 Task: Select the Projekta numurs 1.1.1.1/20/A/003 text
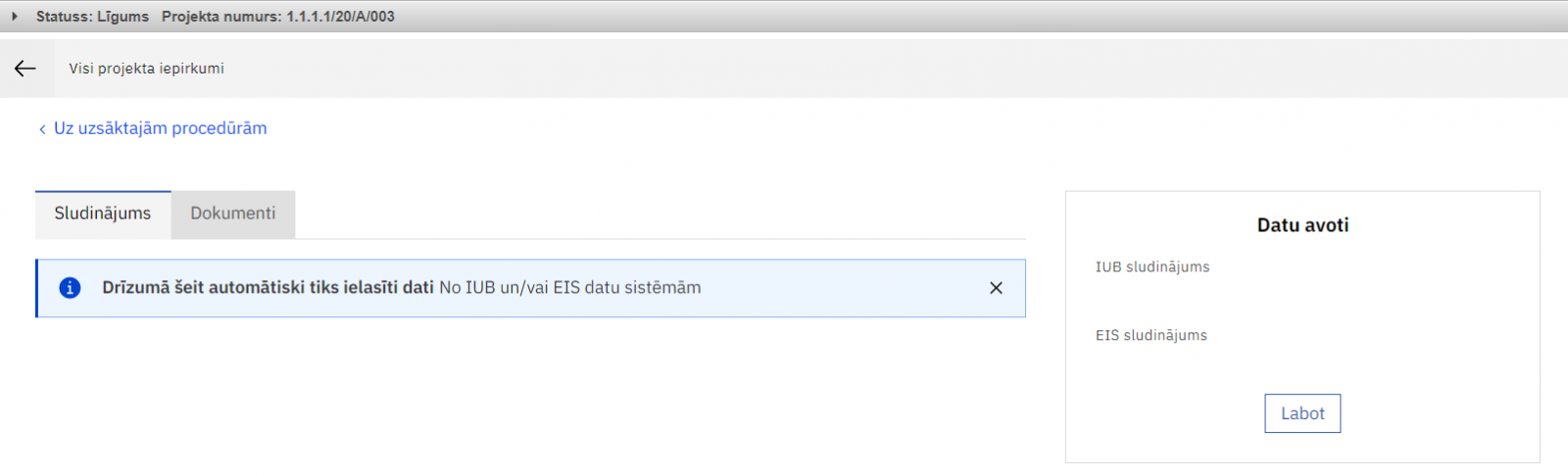[278, 17]
